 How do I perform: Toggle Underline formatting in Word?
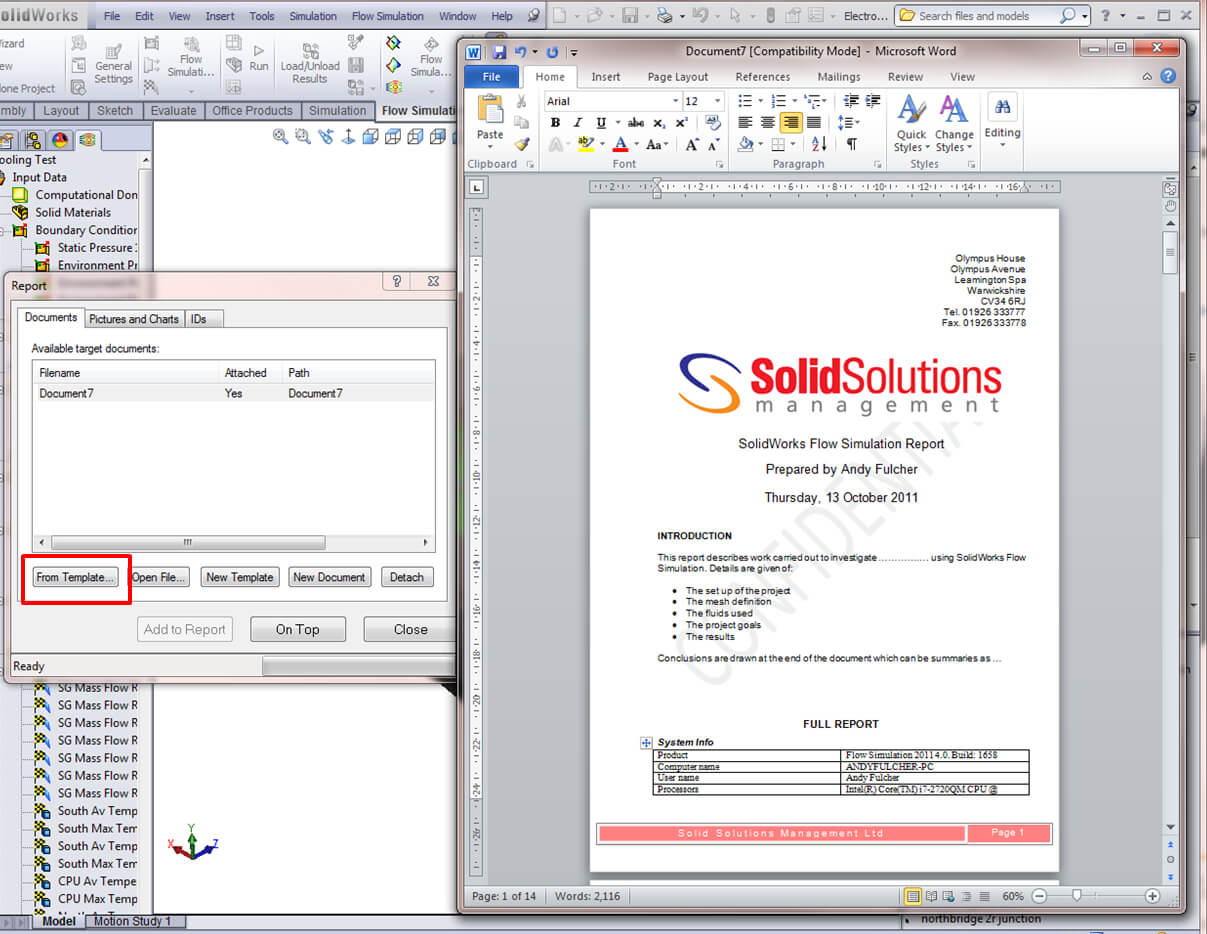click(x=601, y=123)
